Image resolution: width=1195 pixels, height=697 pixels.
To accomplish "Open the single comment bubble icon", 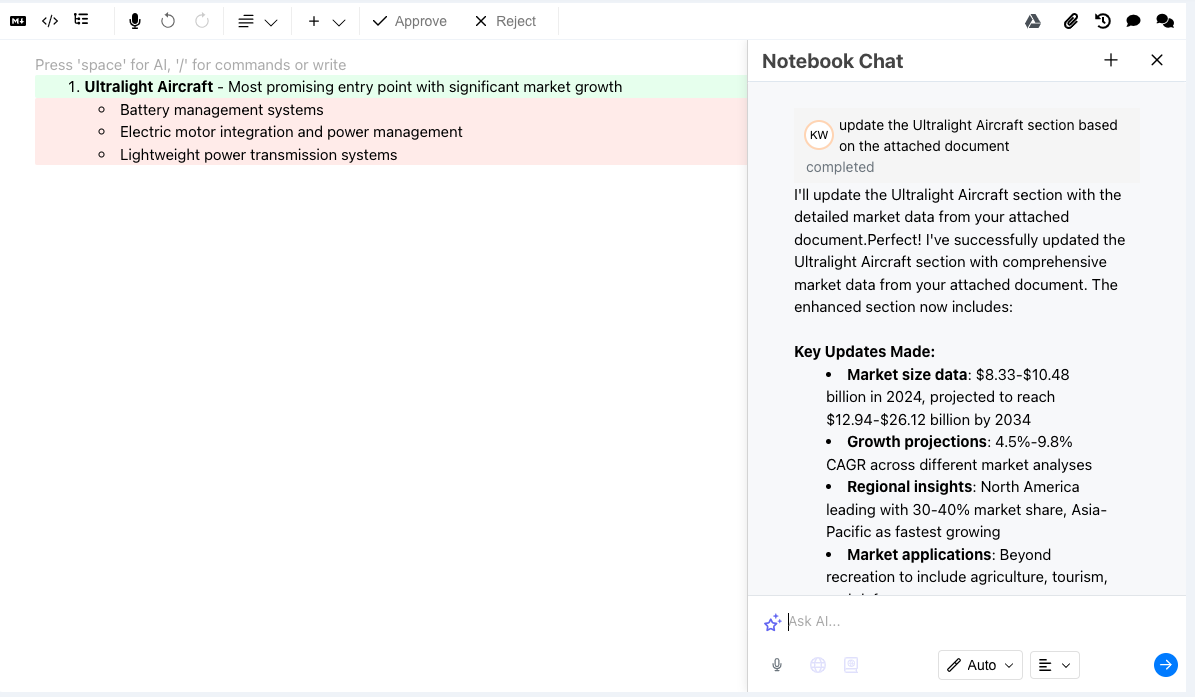I will click(1133, 21).
